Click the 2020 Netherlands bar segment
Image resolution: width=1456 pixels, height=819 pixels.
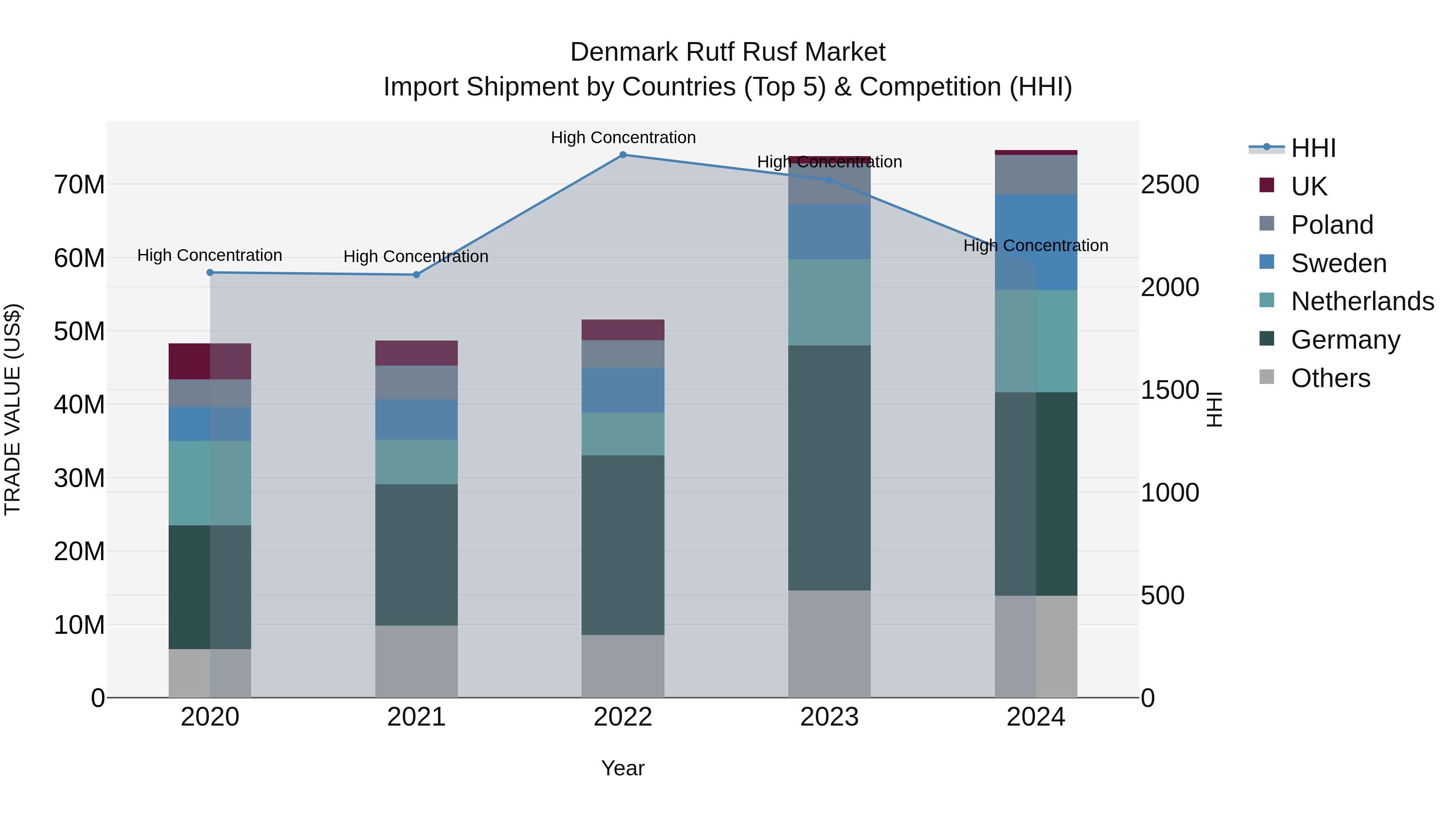(x=210, y=483)
